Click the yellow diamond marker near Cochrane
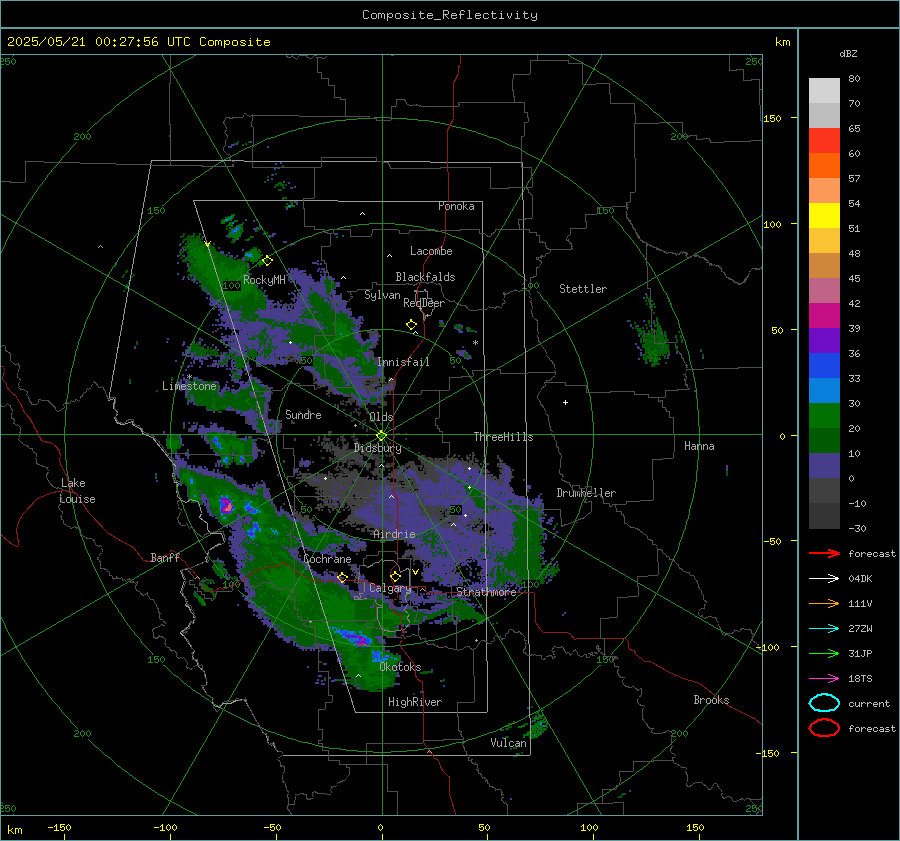 pyautogui.click(x=342, y=577)
